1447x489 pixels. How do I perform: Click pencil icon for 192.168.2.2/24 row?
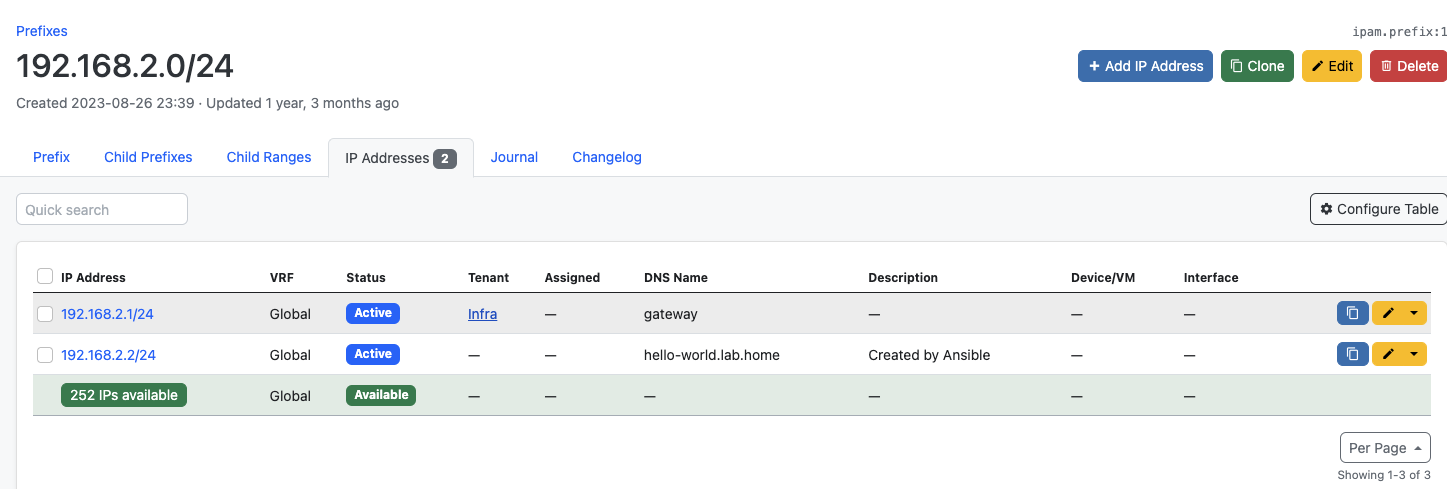(1387, 354)
